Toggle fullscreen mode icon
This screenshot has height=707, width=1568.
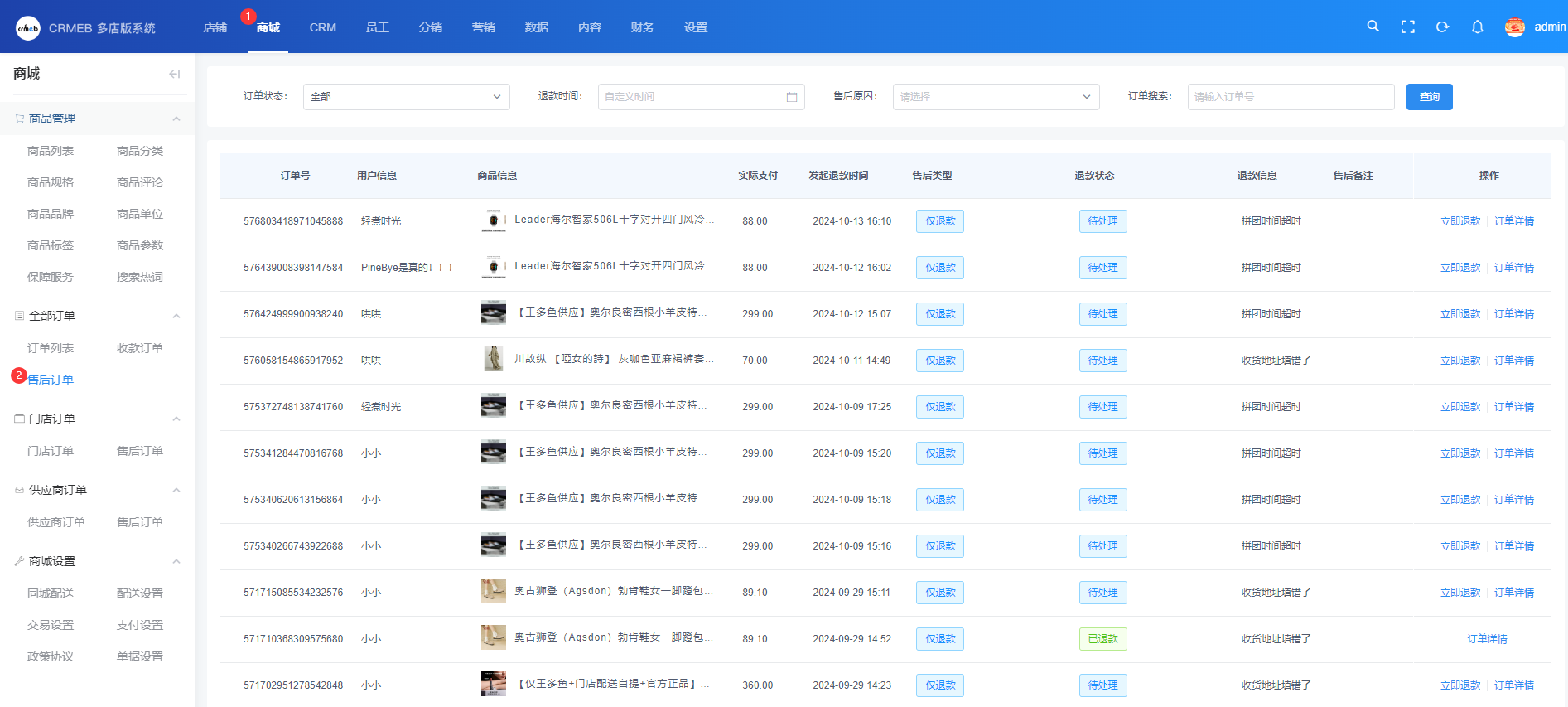pyautogui.click(x=1407, y=27)
